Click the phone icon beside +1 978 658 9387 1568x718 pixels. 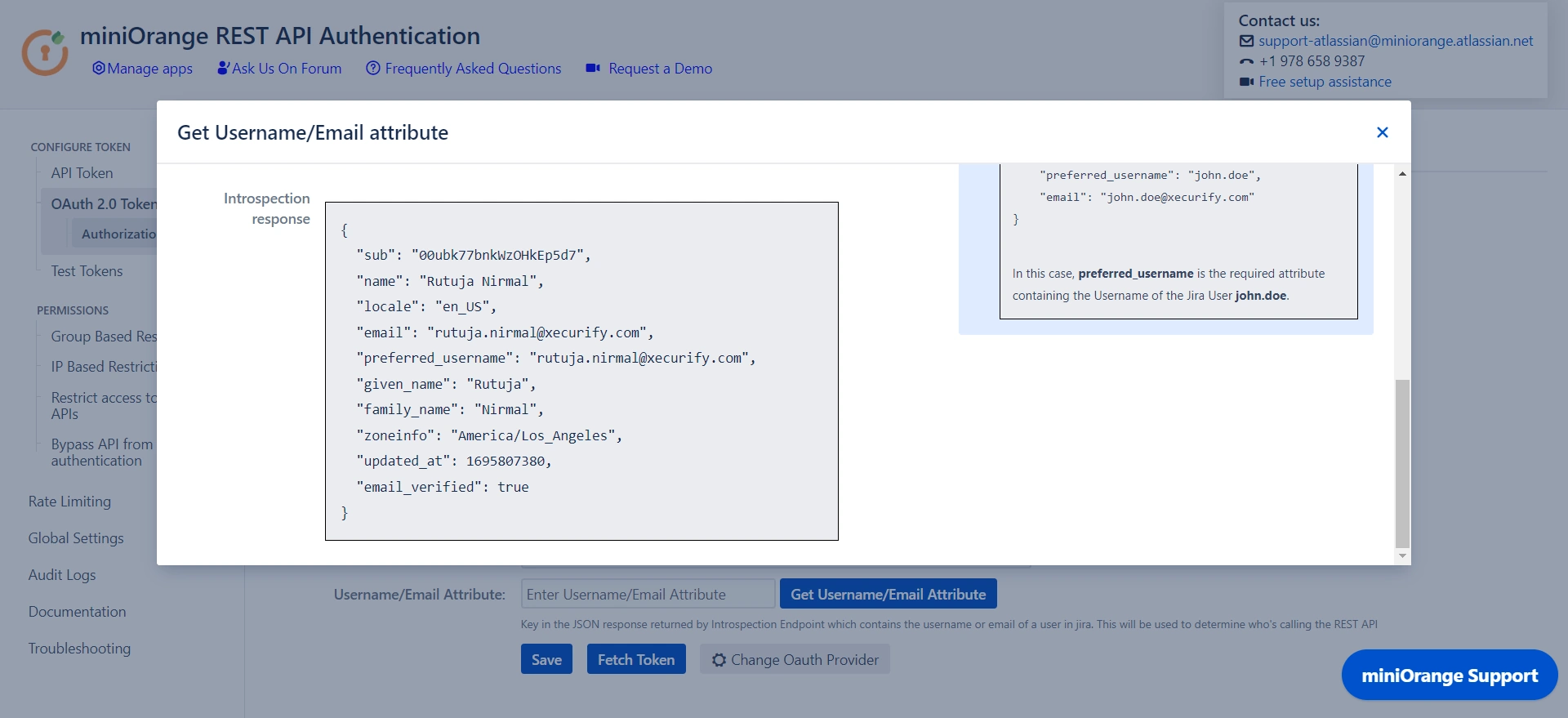1246,61
